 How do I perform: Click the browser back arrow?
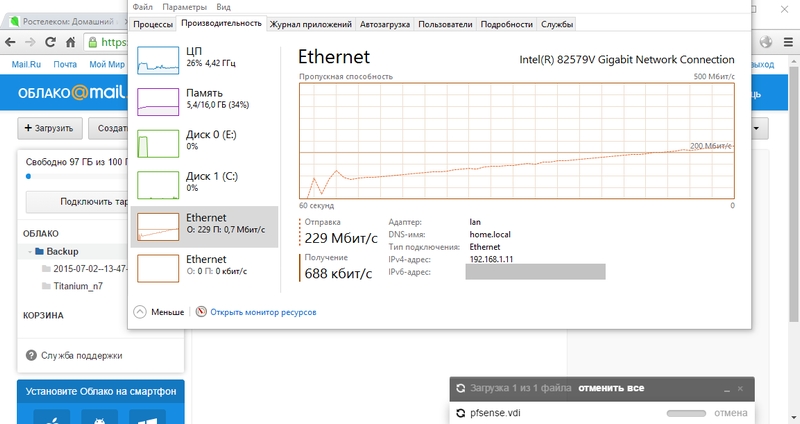click(x=12, y=42)
